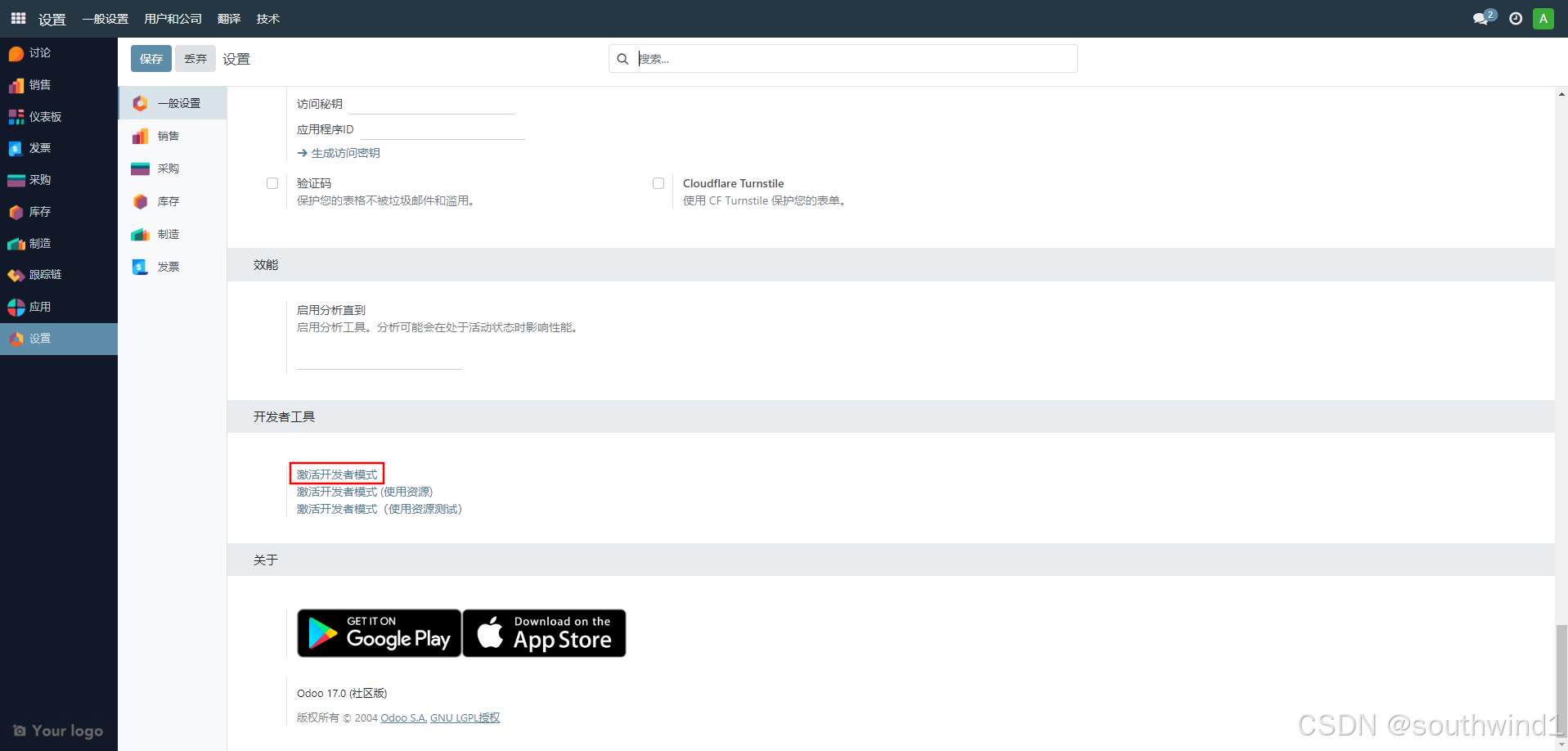Open user avatar menu A

pos(1543,19)
